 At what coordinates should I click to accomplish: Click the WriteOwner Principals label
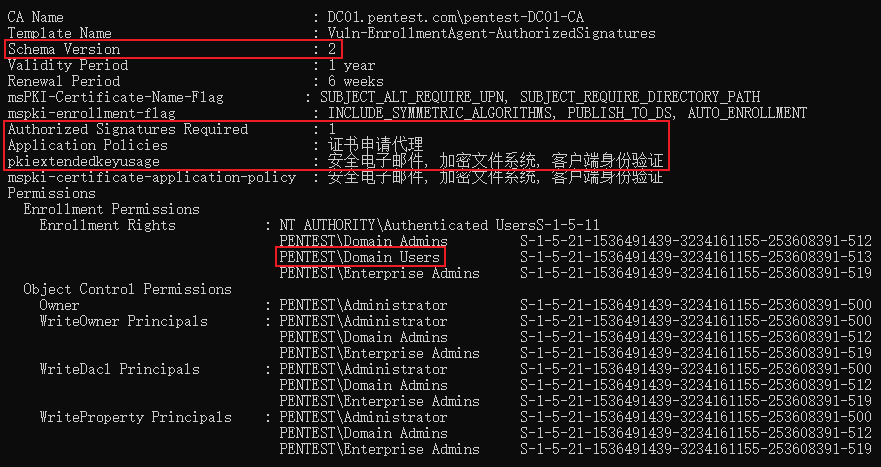124,321
